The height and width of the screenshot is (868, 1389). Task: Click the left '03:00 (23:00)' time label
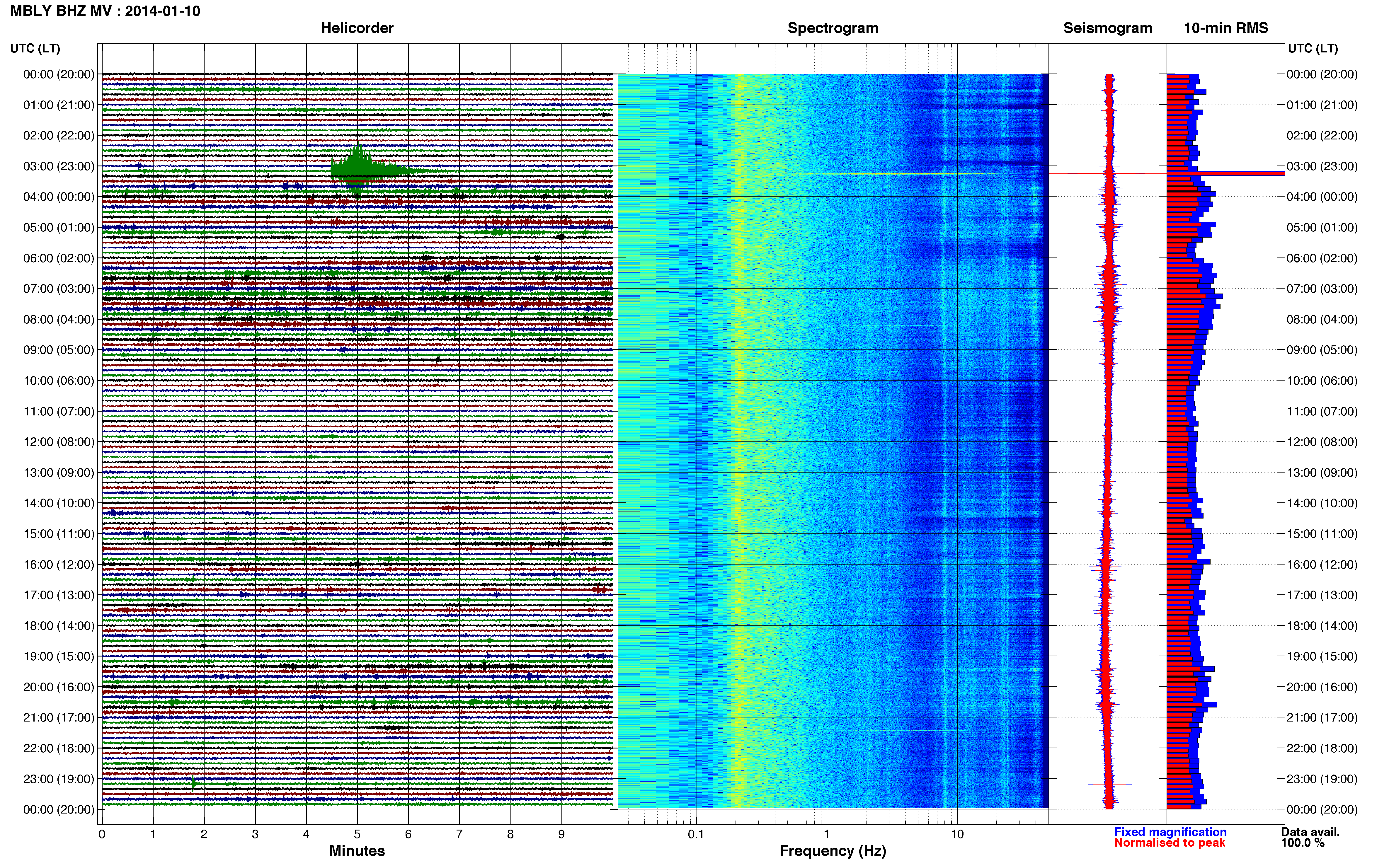pos(59,166)
